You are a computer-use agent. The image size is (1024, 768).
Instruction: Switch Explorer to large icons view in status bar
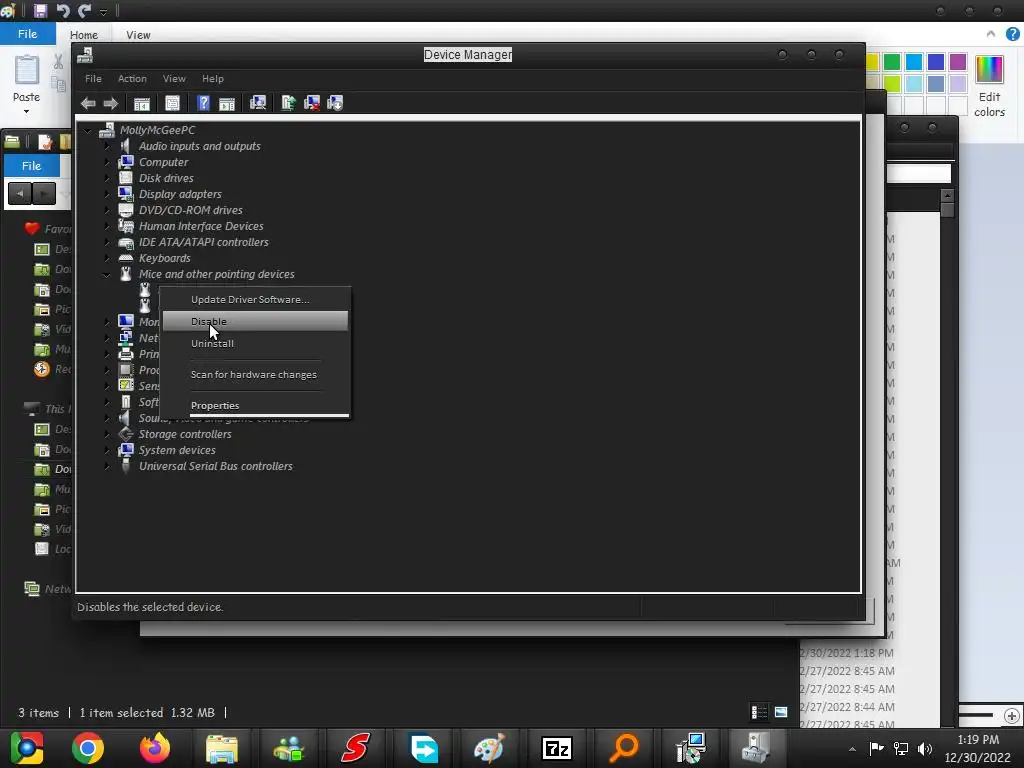[x=781, y=712]
